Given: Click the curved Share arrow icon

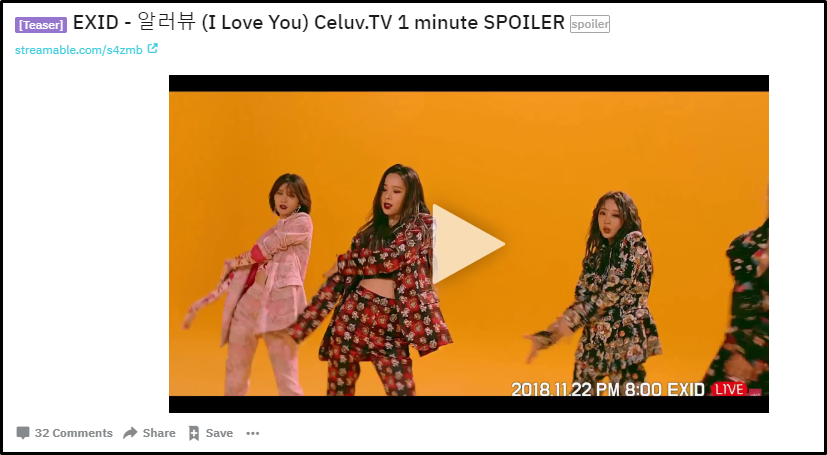Looking at the screenshot, I should [130, 433].
